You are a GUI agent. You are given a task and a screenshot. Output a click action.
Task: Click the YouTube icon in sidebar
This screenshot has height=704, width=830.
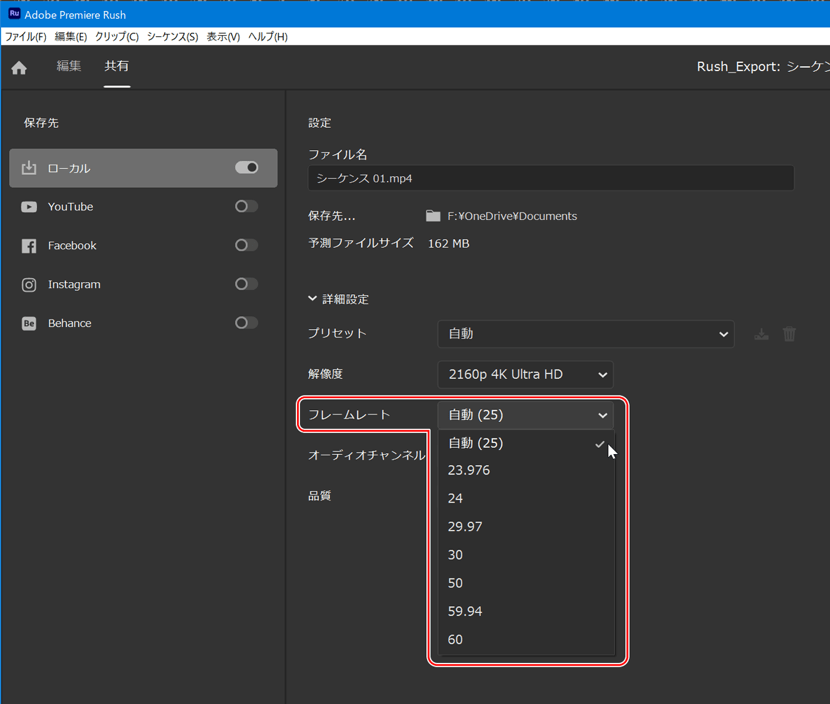click(29, 207)
